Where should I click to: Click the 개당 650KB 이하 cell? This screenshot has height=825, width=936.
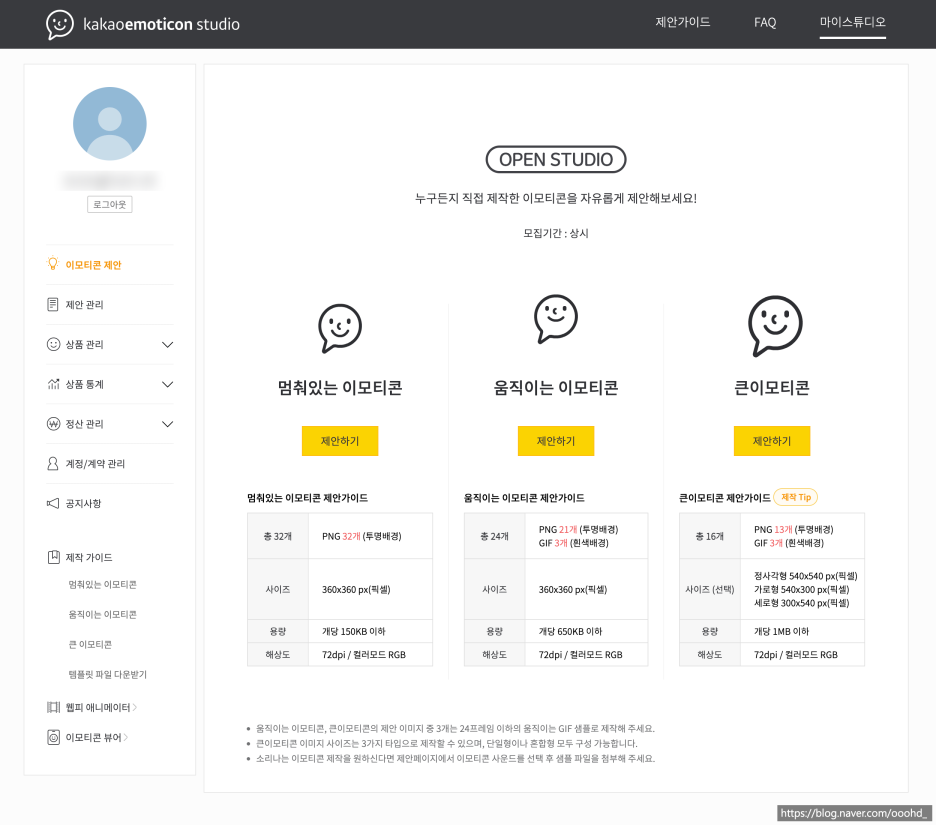(x=586, y=632)
